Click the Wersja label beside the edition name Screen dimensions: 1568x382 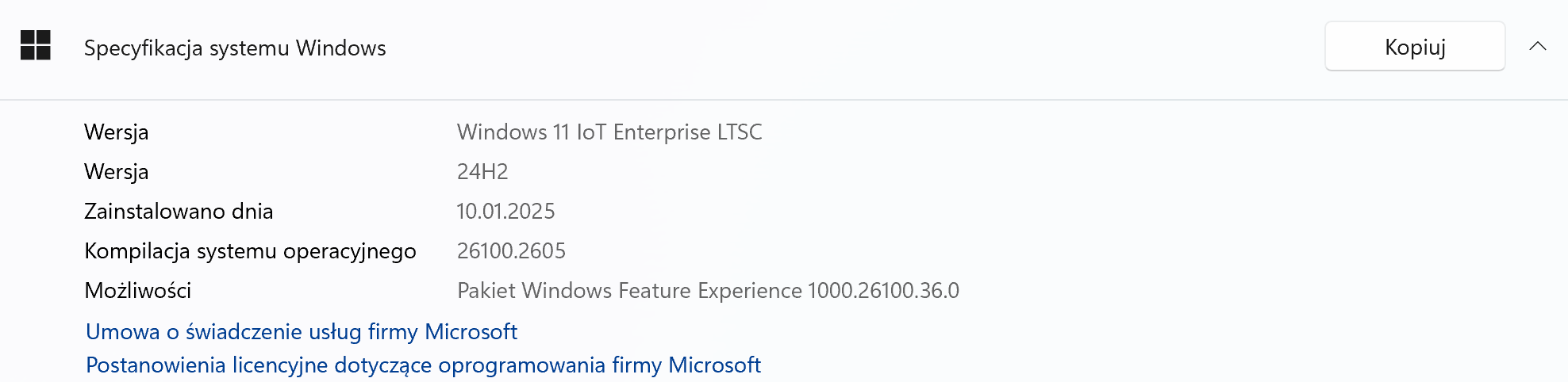point(116,132)
